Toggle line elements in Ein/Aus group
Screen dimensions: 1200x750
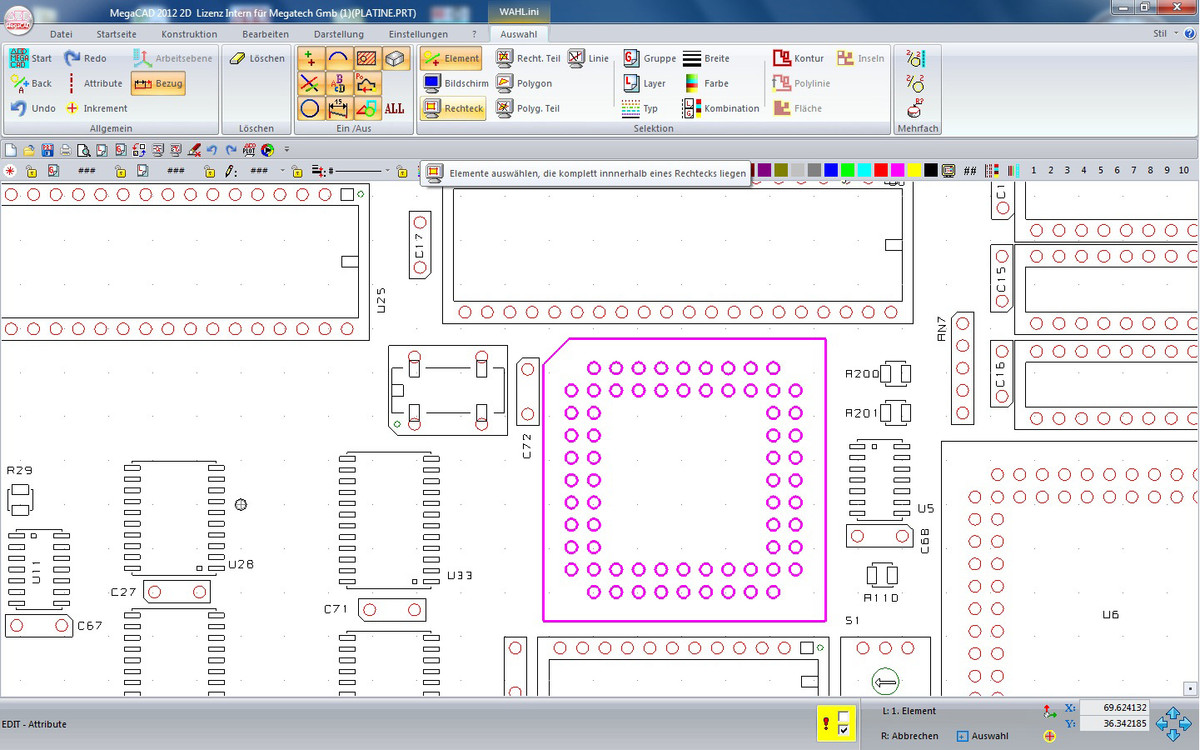[310, 83]
